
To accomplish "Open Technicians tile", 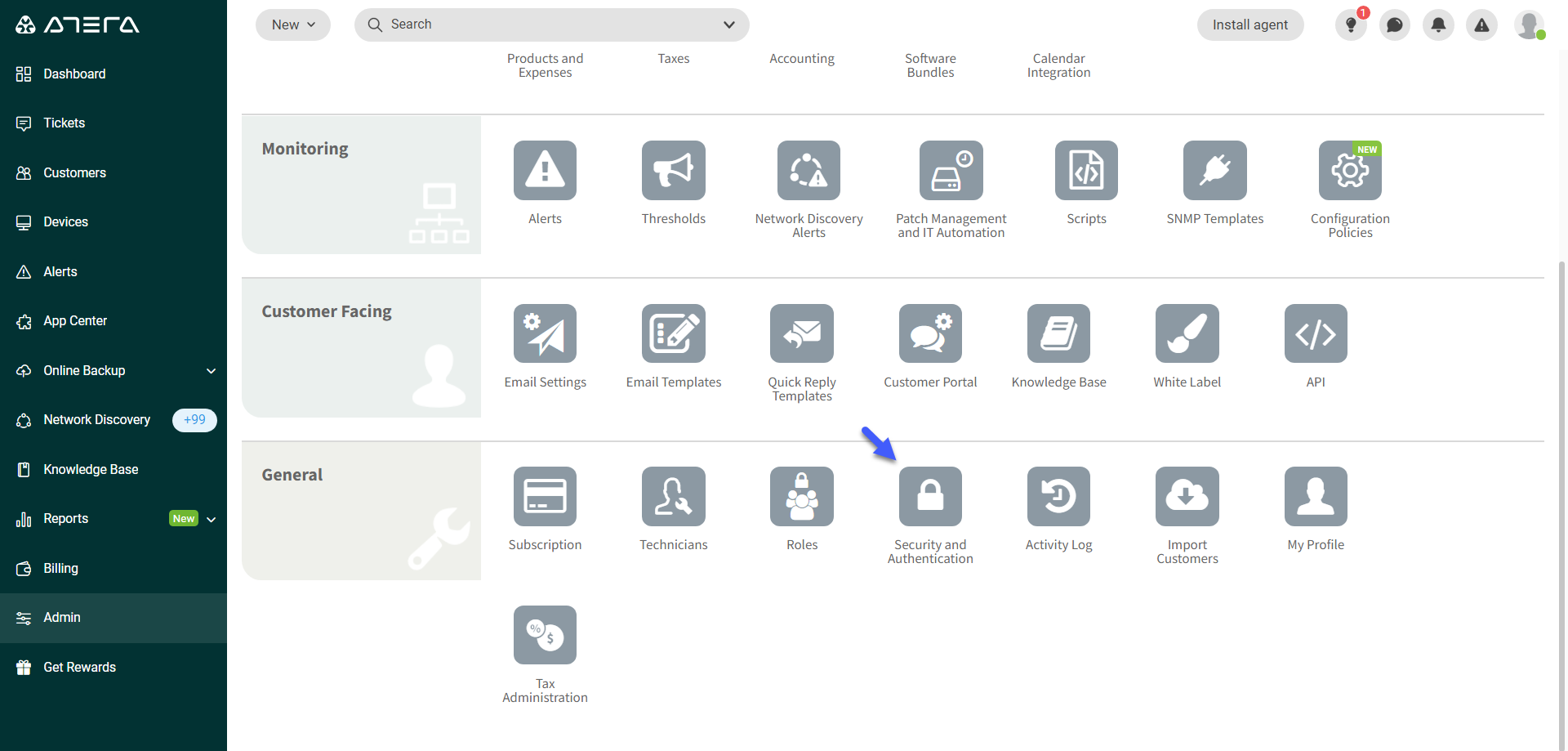I will click(x=673, y=496).
